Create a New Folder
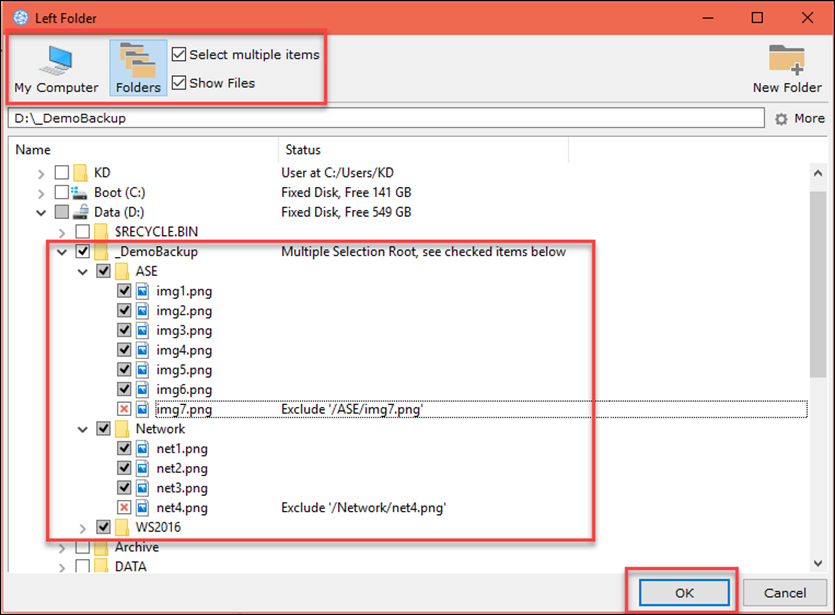 787,69
